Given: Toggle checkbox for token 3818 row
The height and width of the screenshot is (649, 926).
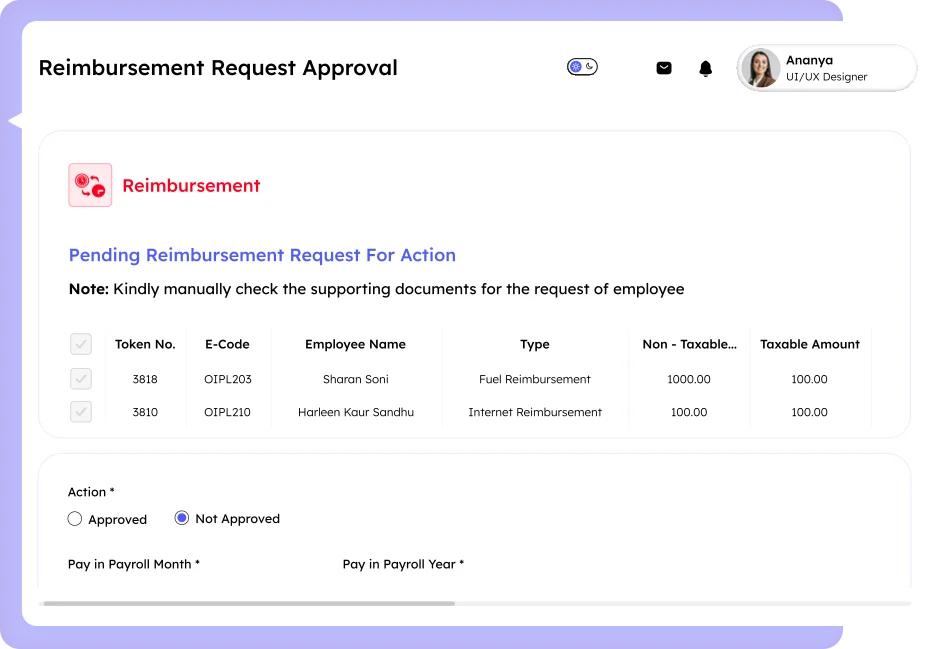Looking at the screenshot, I should 81,379.
